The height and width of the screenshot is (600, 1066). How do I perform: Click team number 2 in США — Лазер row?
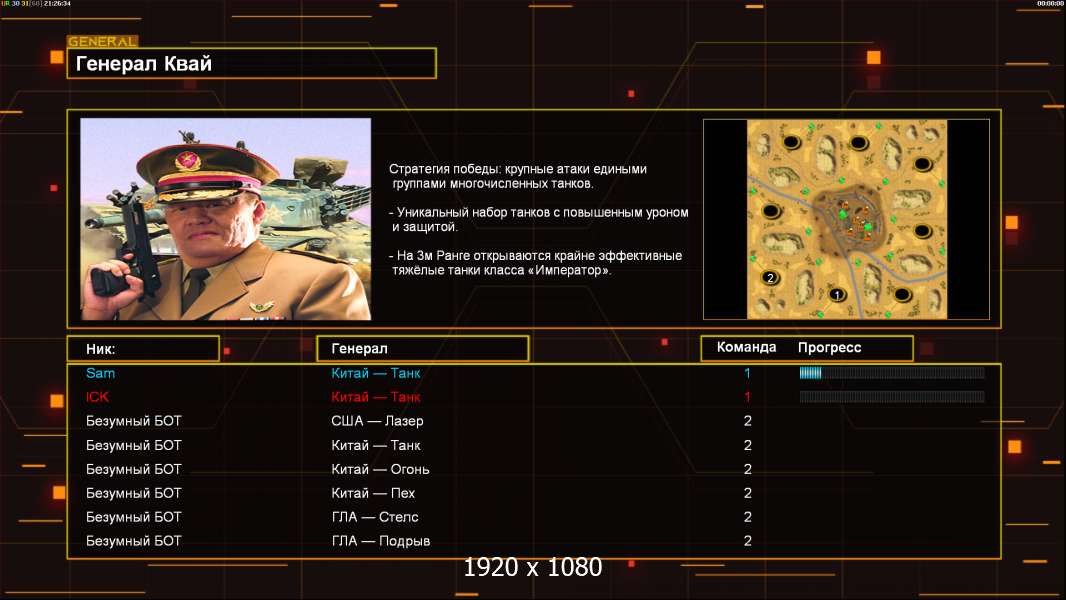[x=748, y=421]
